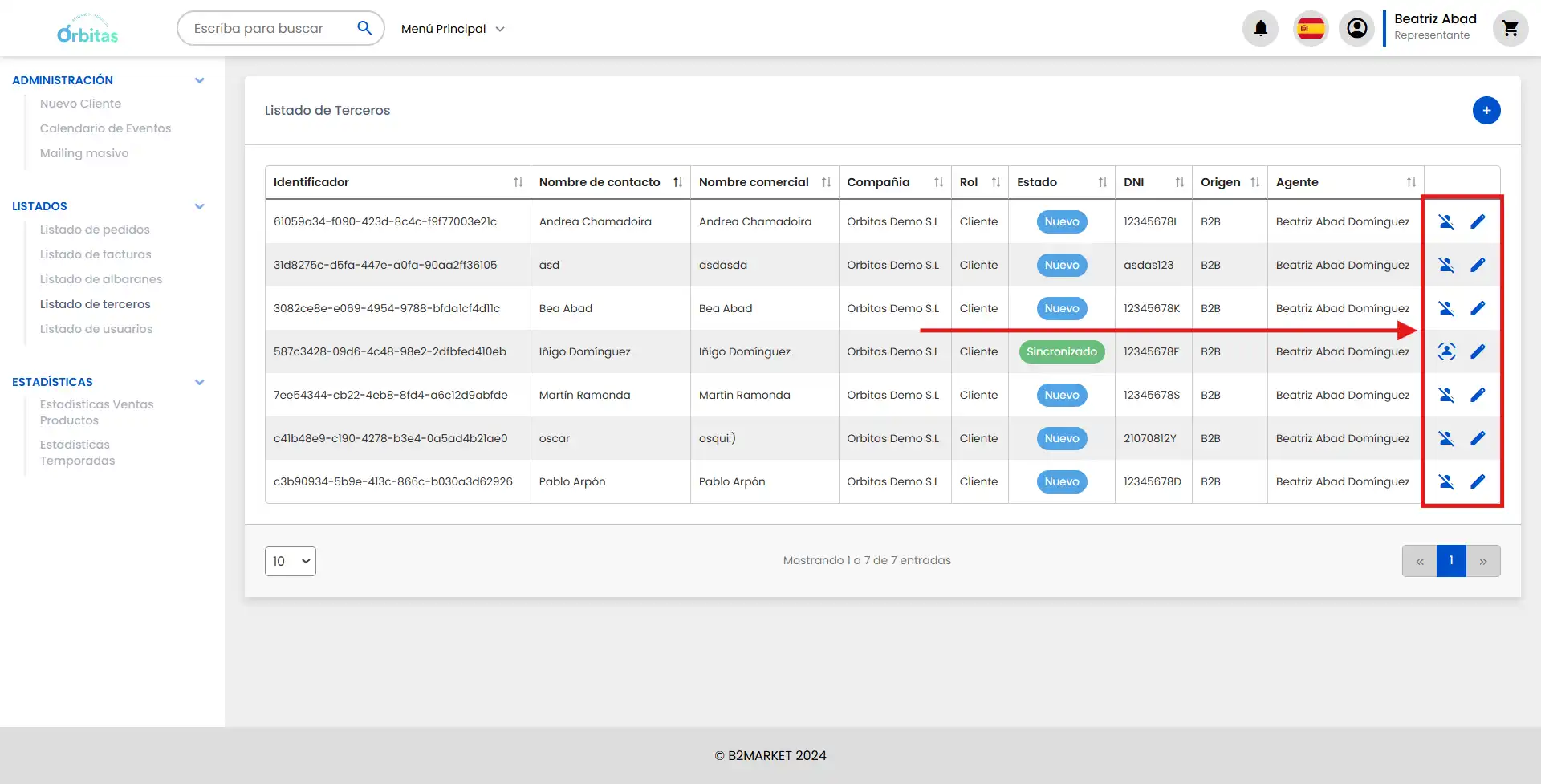Open the user profile icon in the header
Viewport: 1541px width, 784px height.
pos(1357,28)
